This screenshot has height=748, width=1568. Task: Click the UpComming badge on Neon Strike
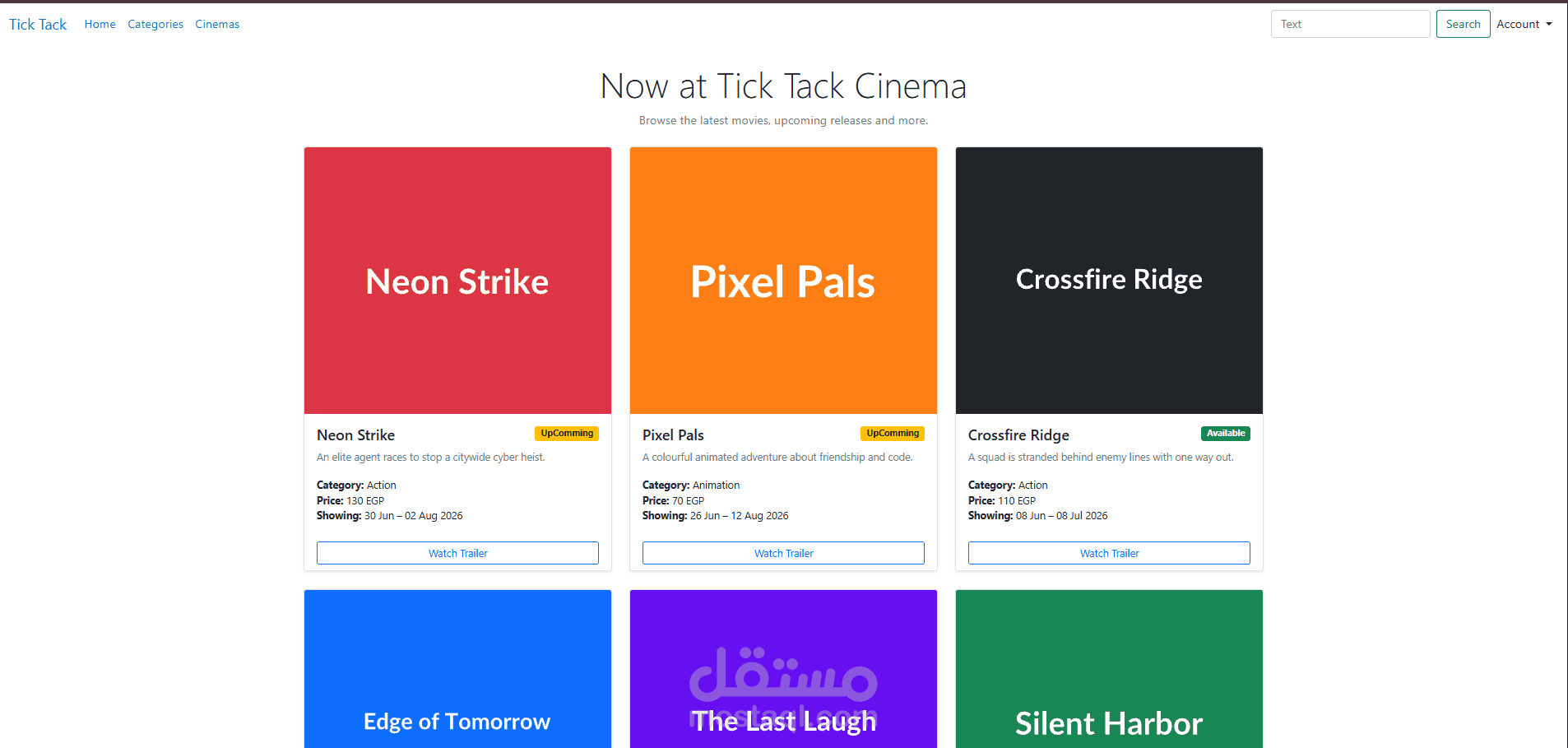coord(567,434)
